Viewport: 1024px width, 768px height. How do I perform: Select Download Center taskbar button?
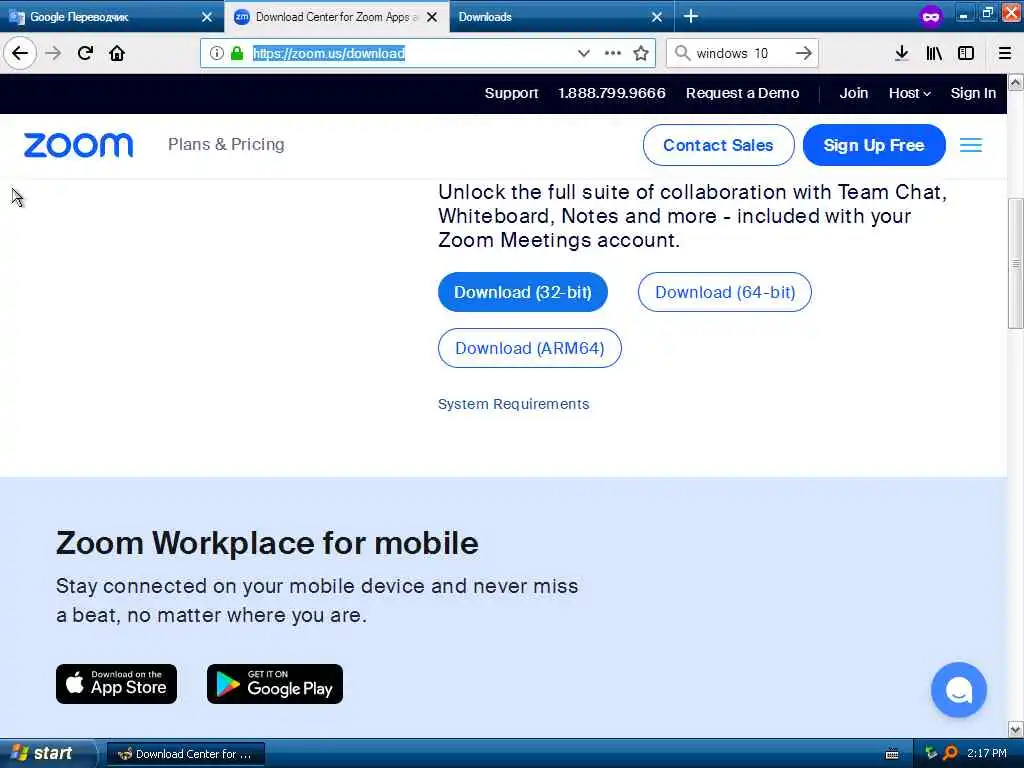point(185,754)
